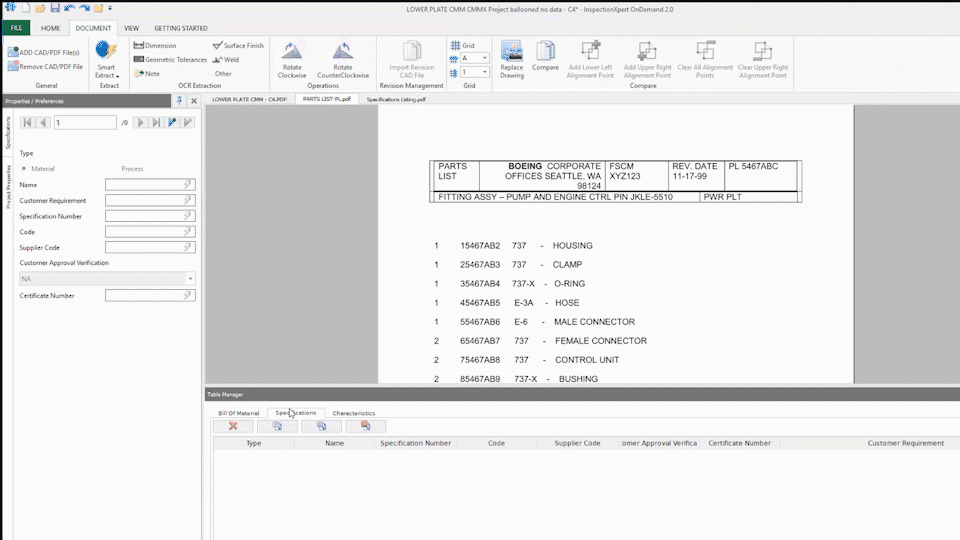Image resolution: width=960 pixels, height=540 pixels.
Task: Open the FILE menu button
Action: [x=16, y=28]
